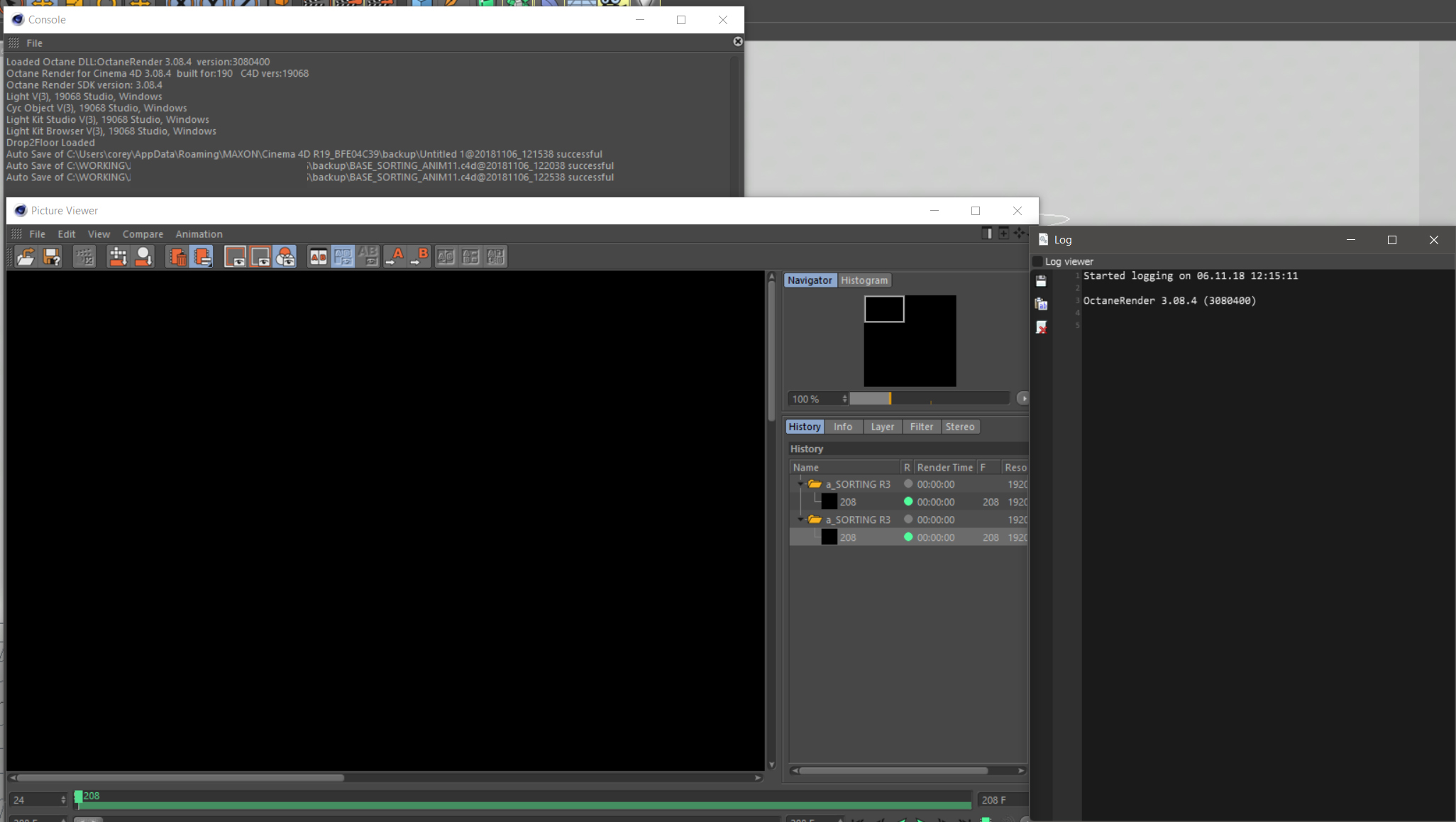Click the Clear All Images trash icon
This screenshot has width=1456, height=822.
tap(177, 257)
